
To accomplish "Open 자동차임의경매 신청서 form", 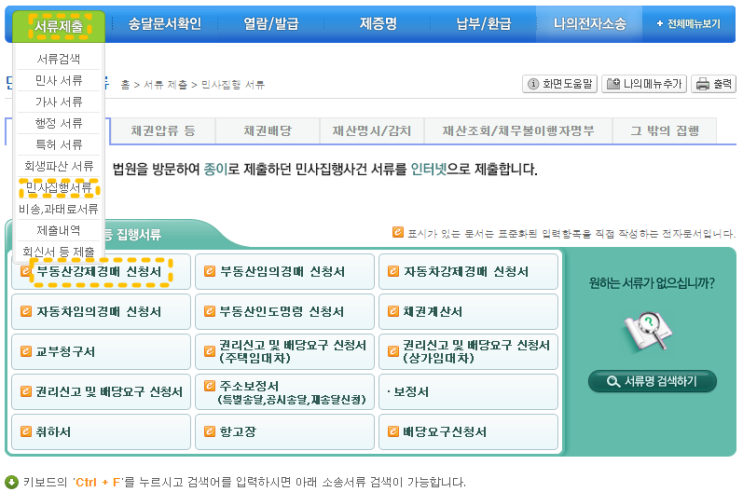I will [x=101, y=311].
